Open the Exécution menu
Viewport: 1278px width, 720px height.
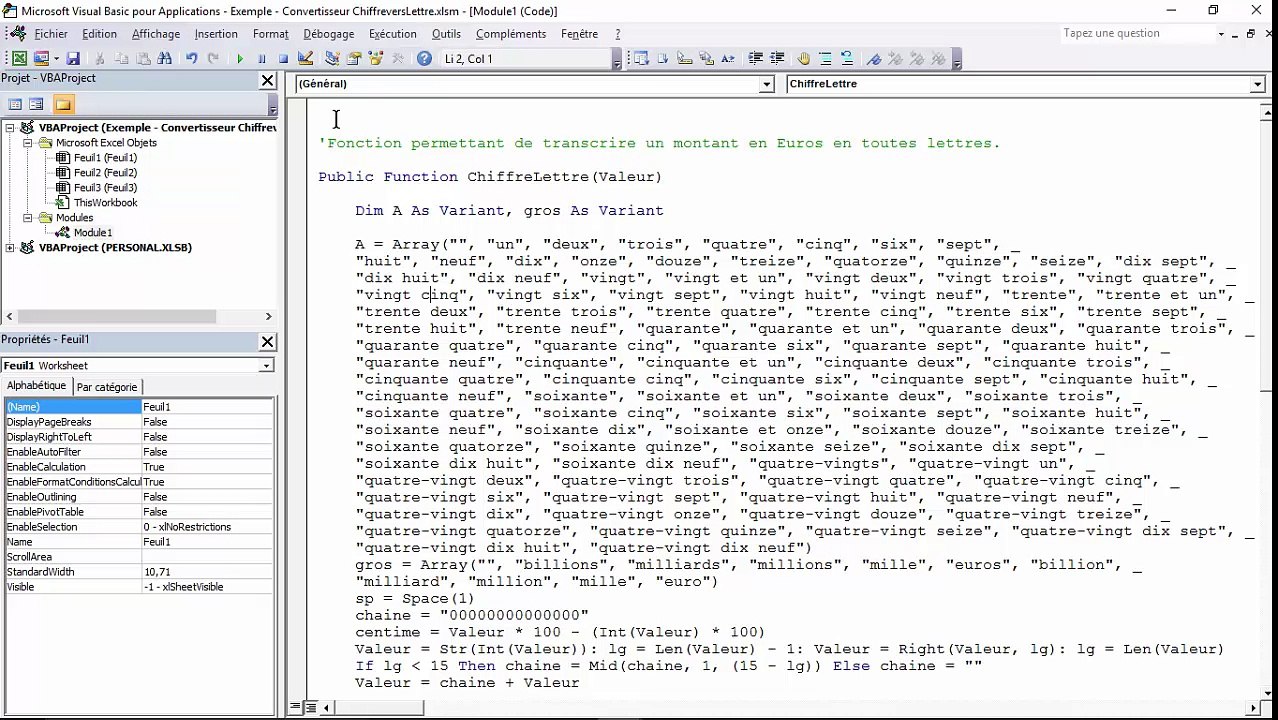(392, 34)
